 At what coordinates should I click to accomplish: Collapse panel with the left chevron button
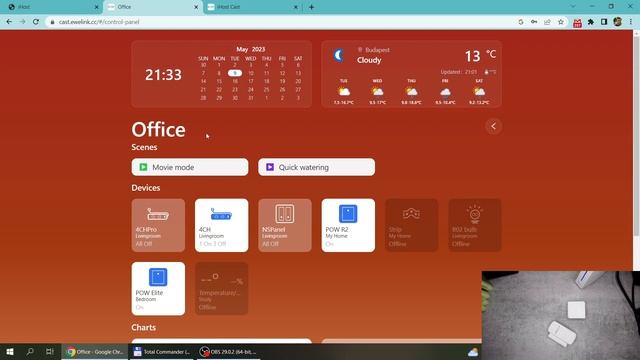pyautogui.click(x=493, y=126)
